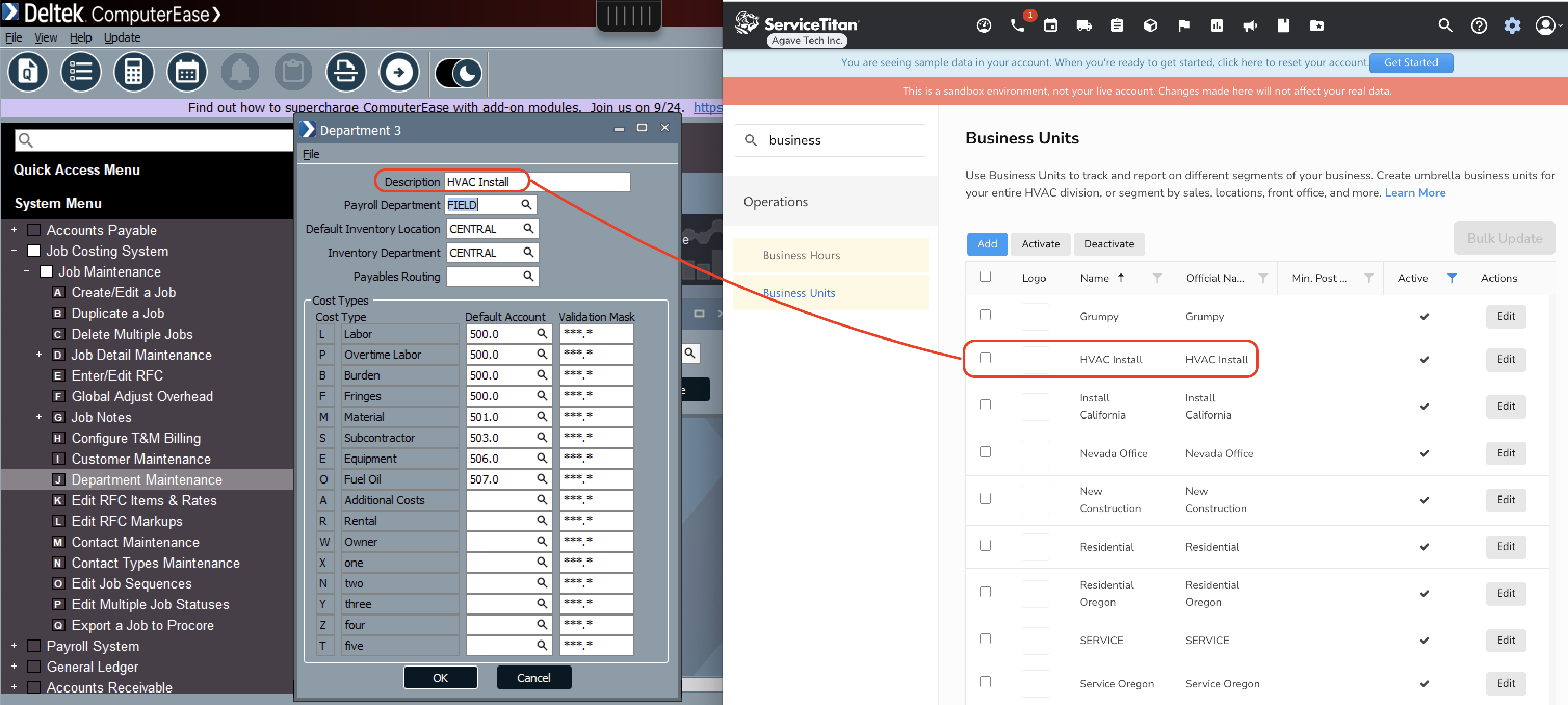The image size is (1568, 705).
Task: Open the ComputerEase Help menu
Action: click(x=81, y=38)
